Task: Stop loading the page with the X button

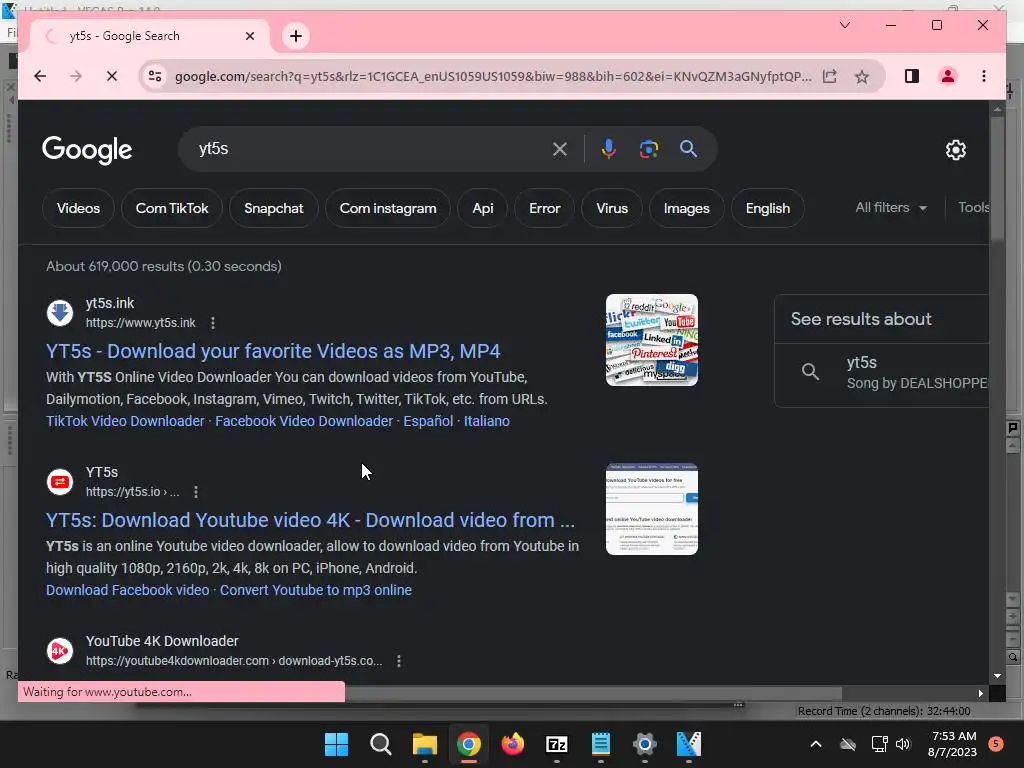Action: click(112, 76)
